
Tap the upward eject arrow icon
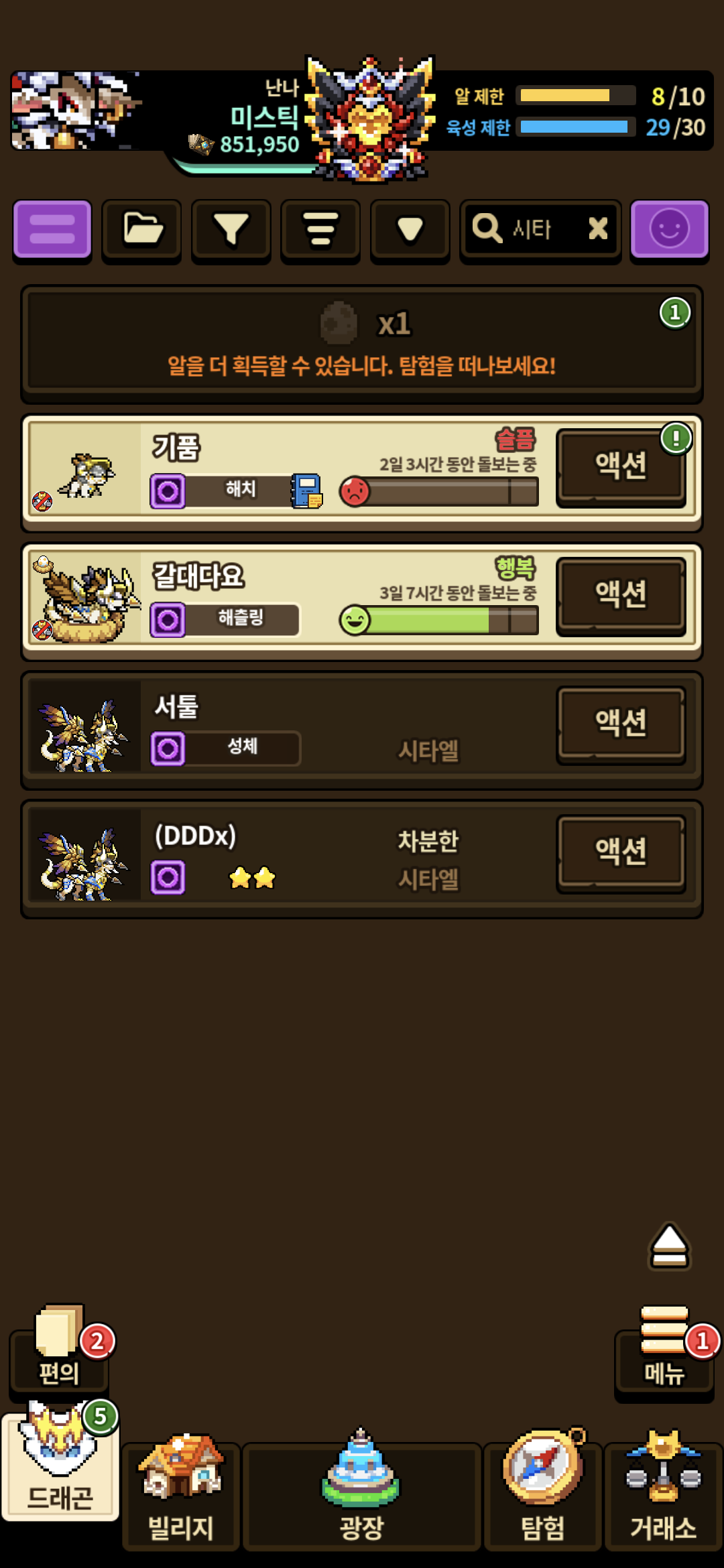pos(669,1246)
